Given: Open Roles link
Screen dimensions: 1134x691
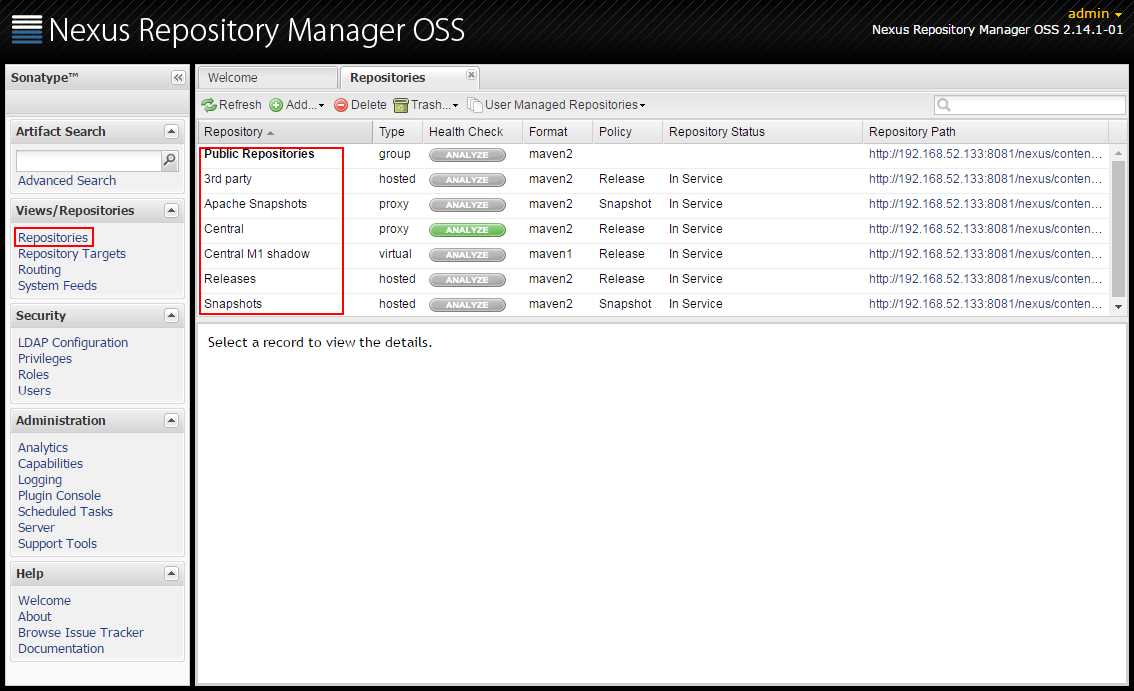Looking at the screenshot, I should 33,375.
